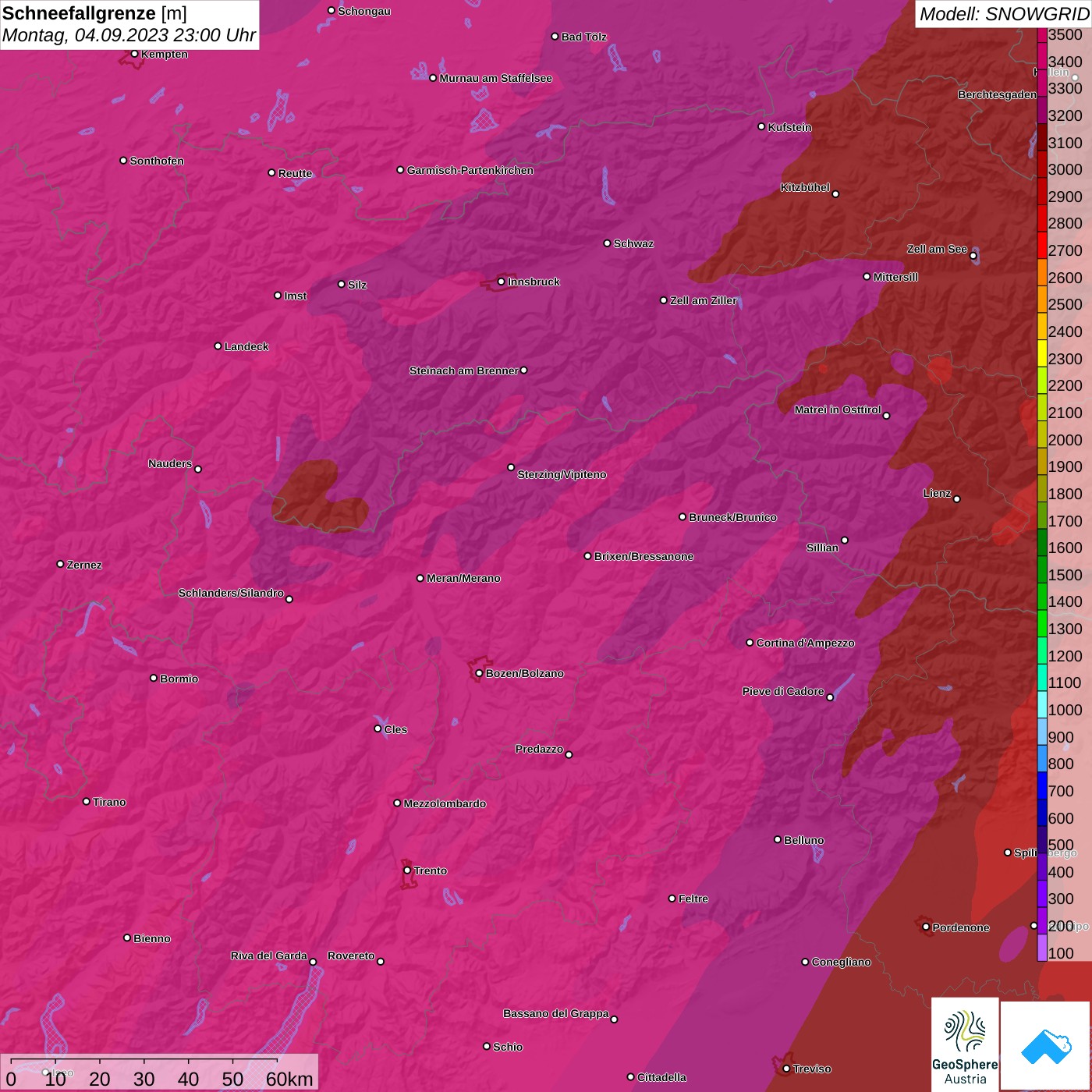Viewport: 1092px width, 1092px height.
Task: Click the Sonthofen label
Action: [x=157, y=161]
